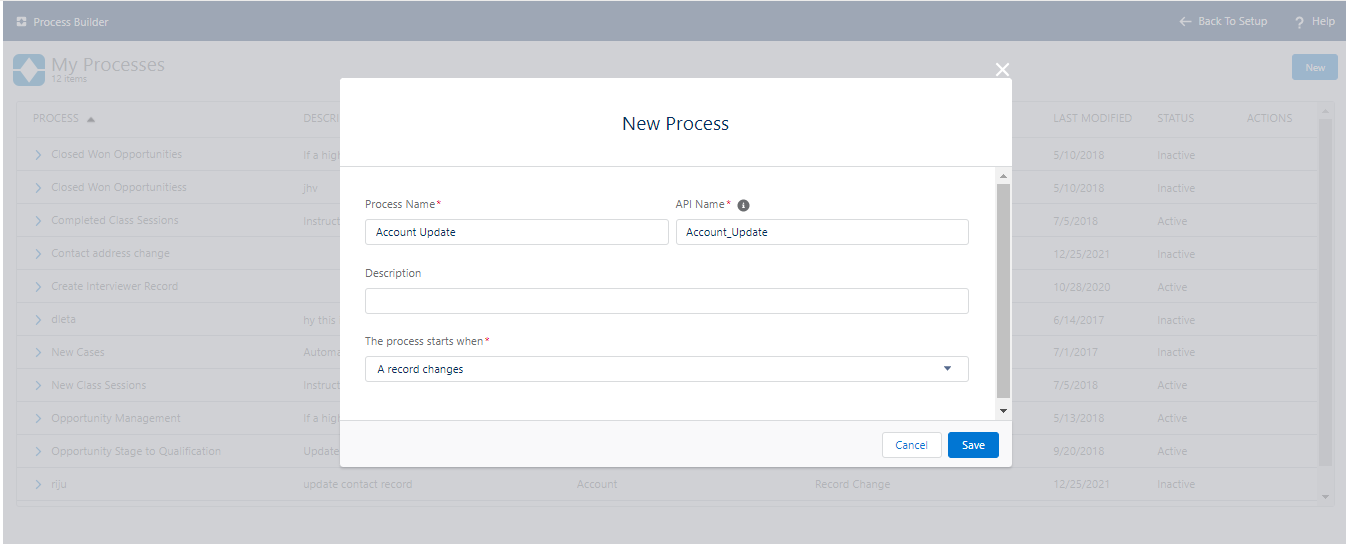The image size is (1346, 544).
Task: Open the Completed Class Sessions process
Action: pyautogui.click(x=115, y=220)
